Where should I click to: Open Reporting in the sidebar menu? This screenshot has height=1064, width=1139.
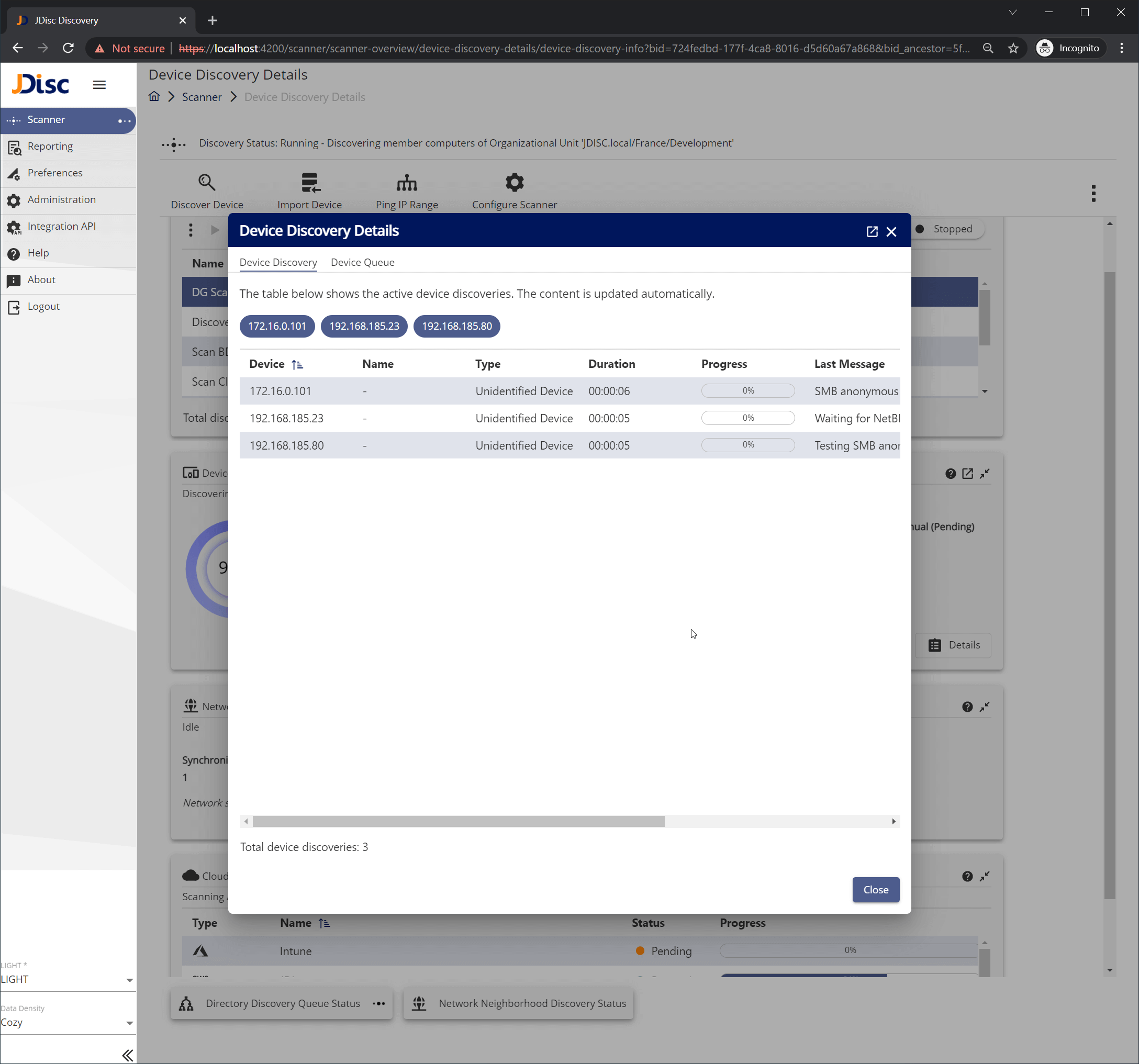click(x=50, y=146)
